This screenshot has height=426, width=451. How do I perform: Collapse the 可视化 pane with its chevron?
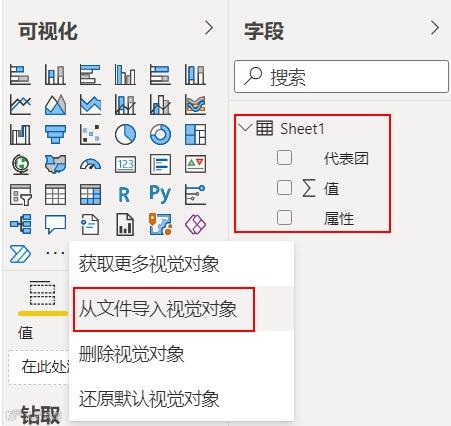pos(209,28)
